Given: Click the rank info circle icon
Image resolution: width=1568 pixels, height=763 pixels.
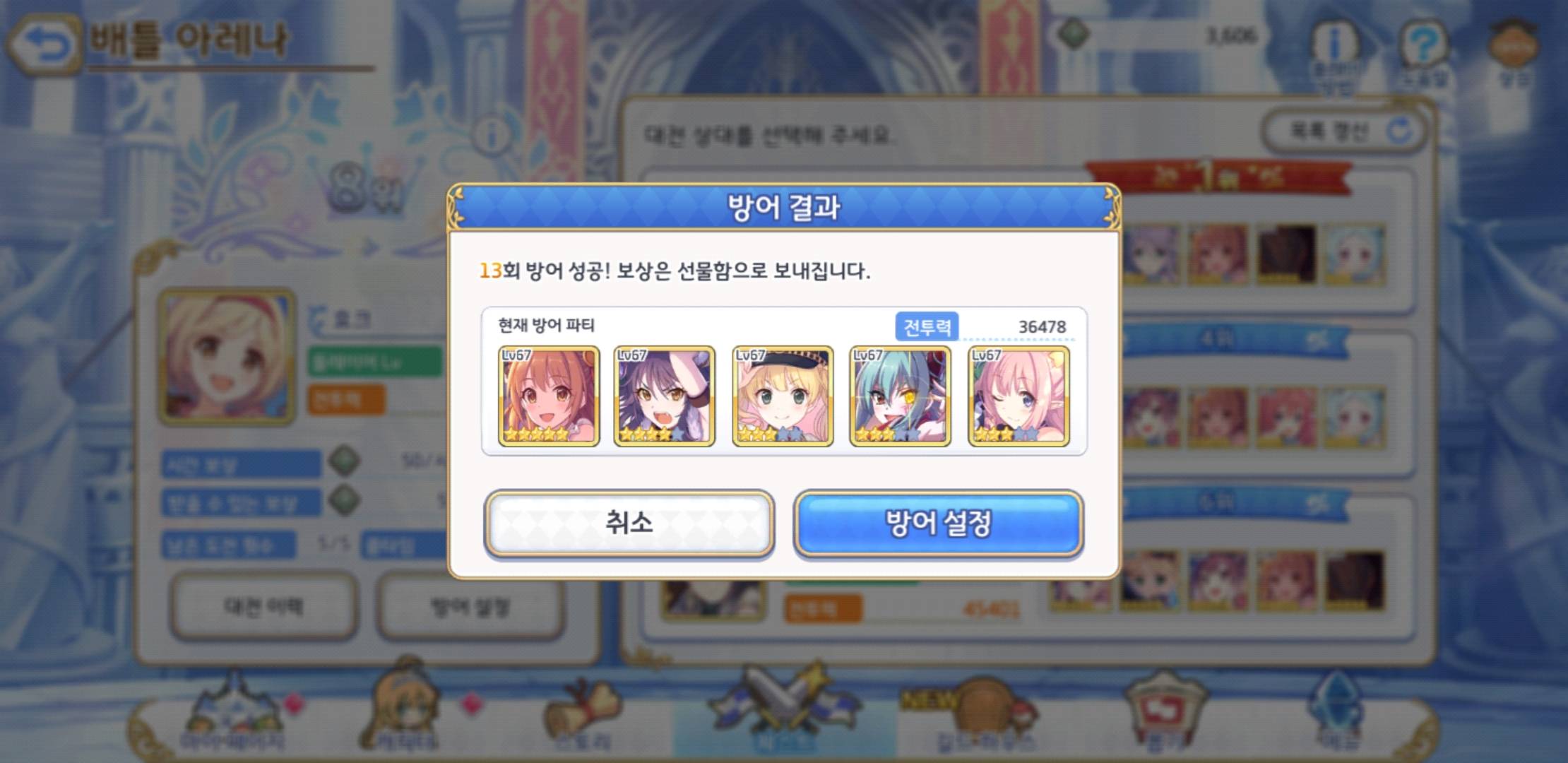Looking at the screenshot, I should (492, 134).
